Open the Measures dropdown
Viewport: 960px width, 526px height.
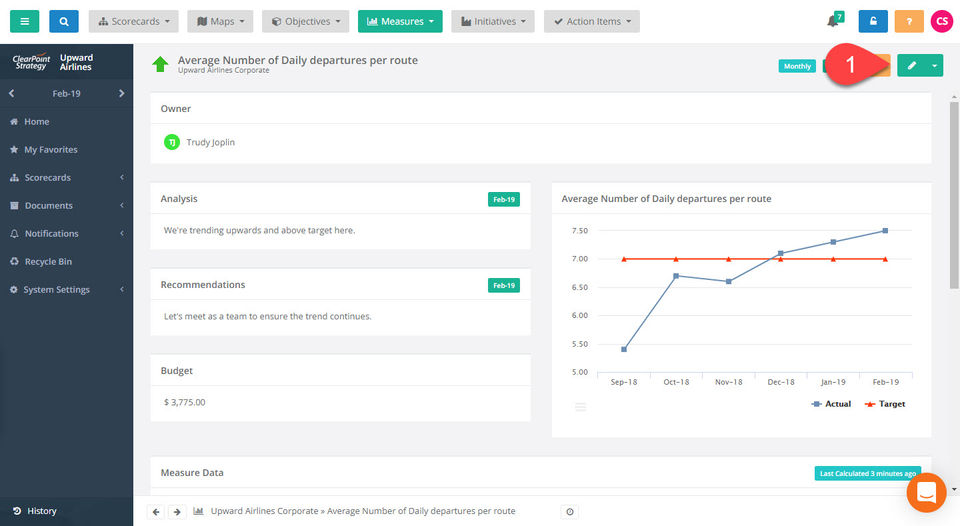coord(400,21)
